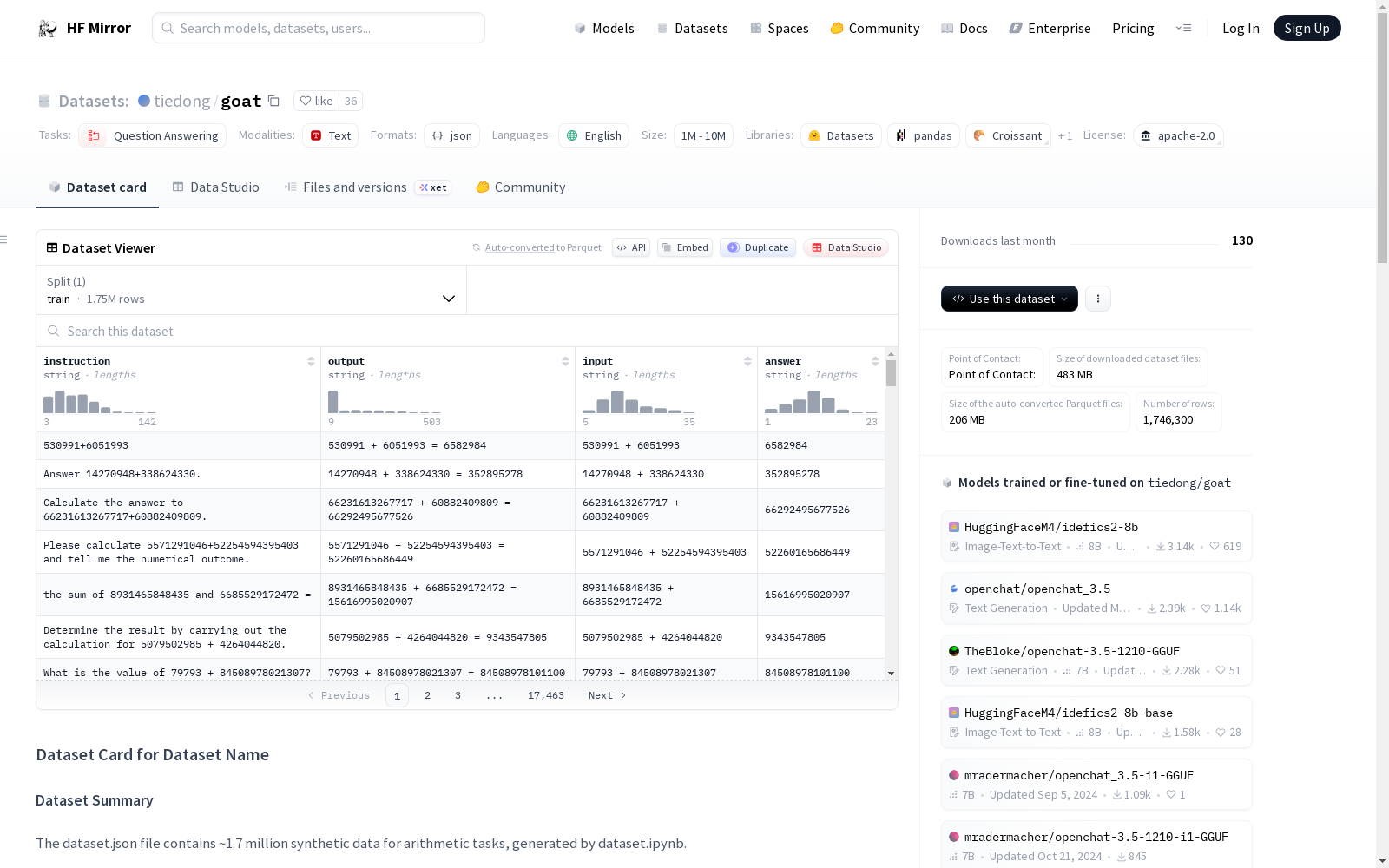
Task: Sort the answer column using its icon
Action: tap(875, 361)
